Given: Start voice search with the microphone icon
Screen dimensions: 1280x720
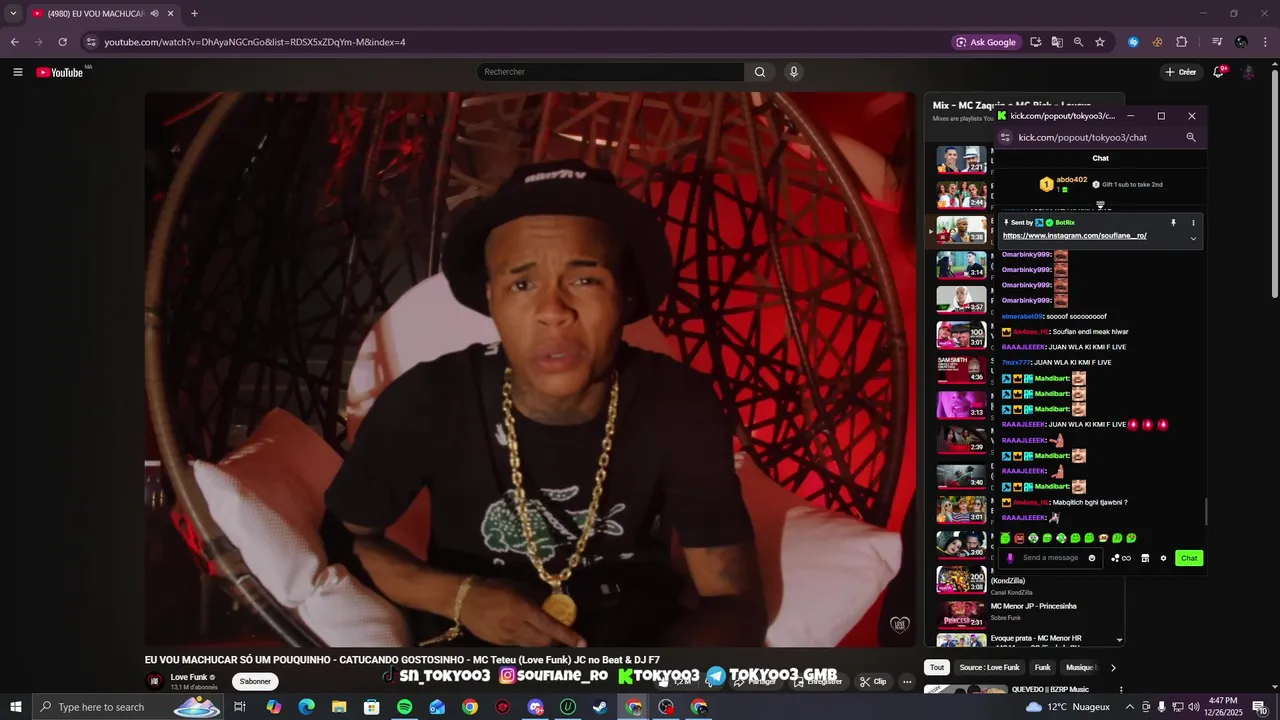Looking at the screenshot, I should pos(794,72).
